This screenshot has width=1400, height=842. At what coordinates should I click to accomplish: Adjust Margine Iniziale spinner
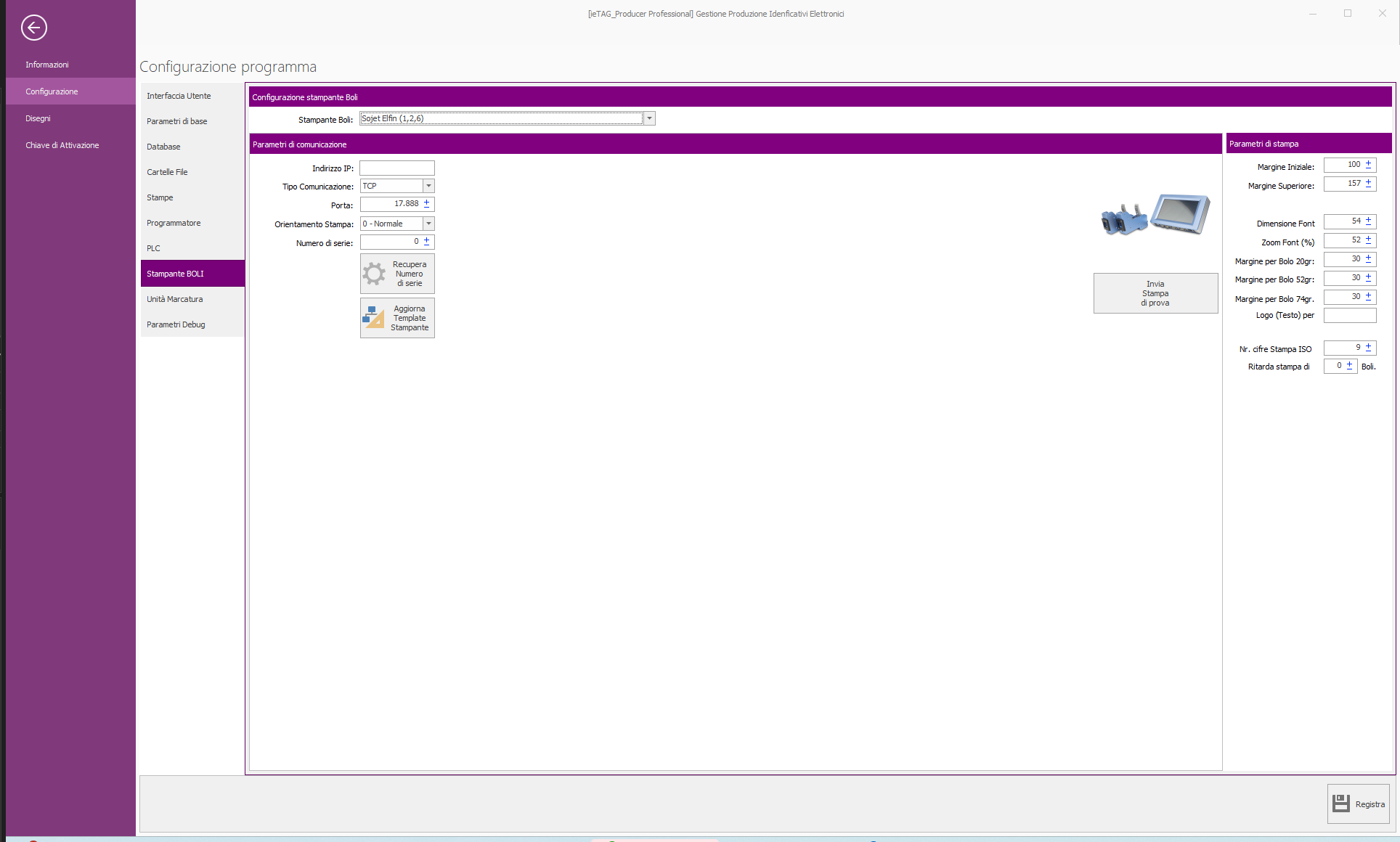(x=1368, y=165)
